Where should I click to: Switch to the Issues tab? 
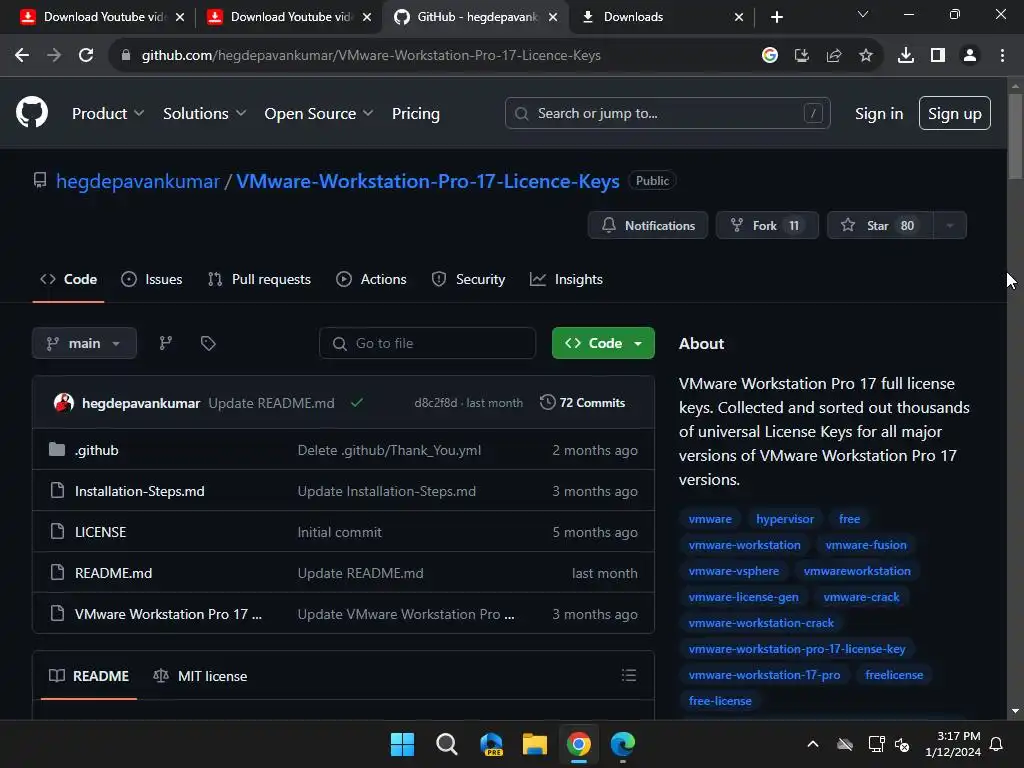[152, 280]
